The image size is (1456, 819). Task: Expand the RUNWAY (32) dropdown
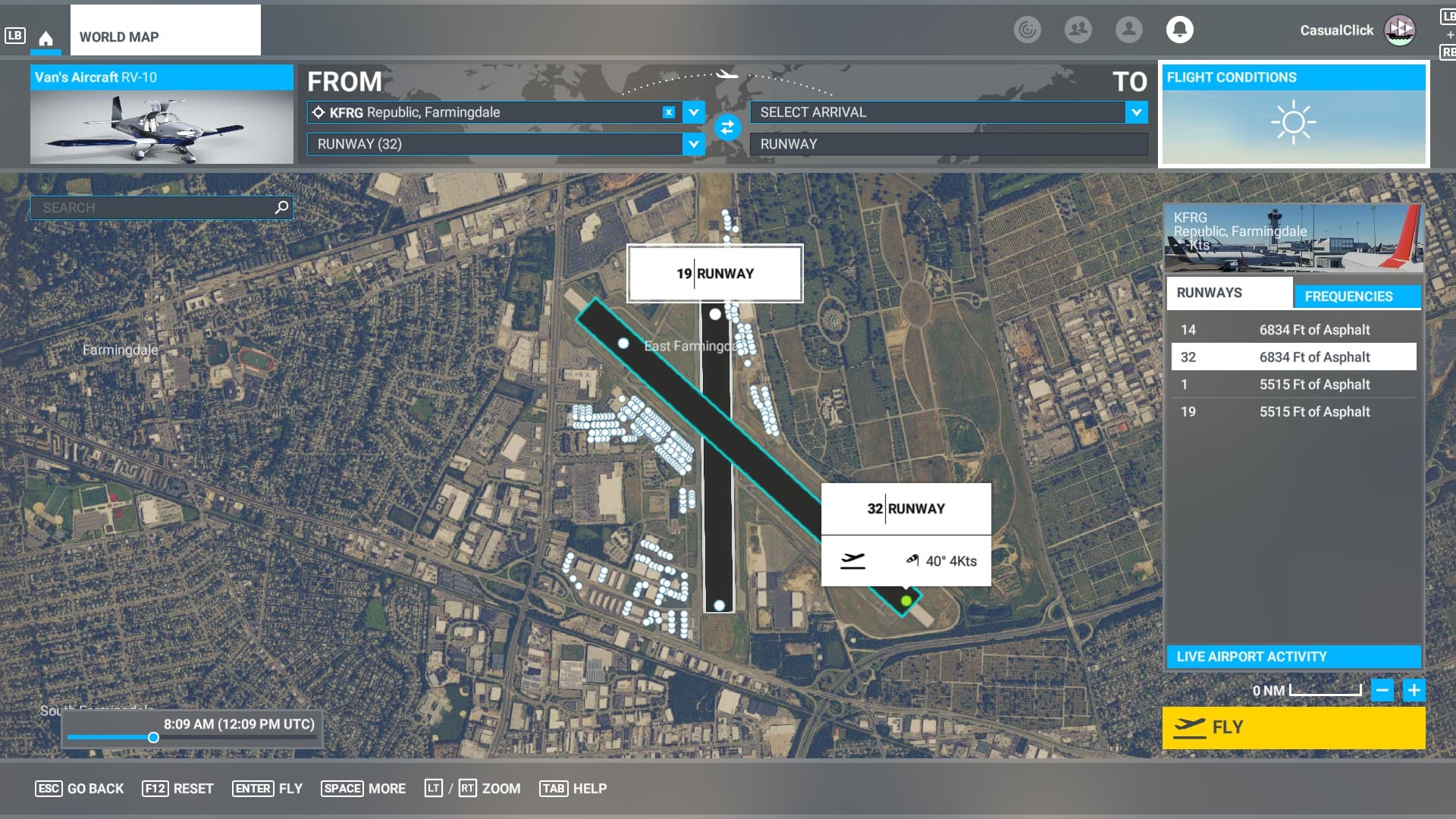693,144
